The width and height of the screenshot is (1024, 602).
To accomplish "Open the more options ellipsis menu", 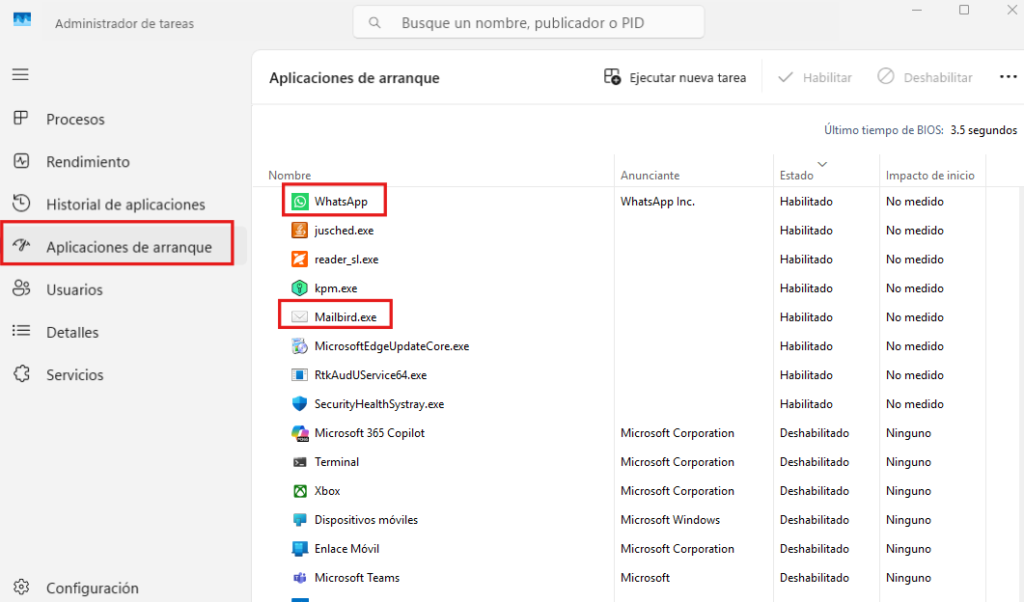I will point(1007,76).
